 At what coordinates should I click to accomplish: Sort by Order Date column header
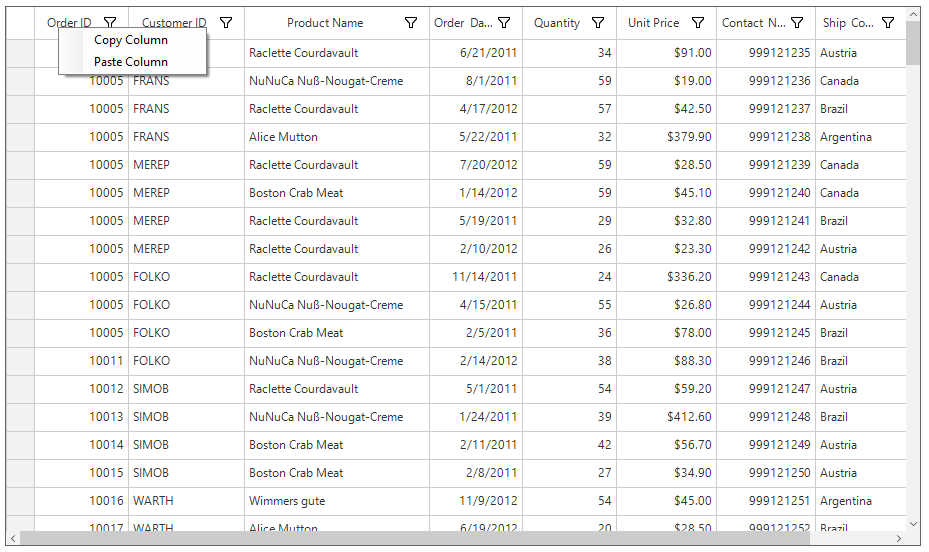coord(463,23)
